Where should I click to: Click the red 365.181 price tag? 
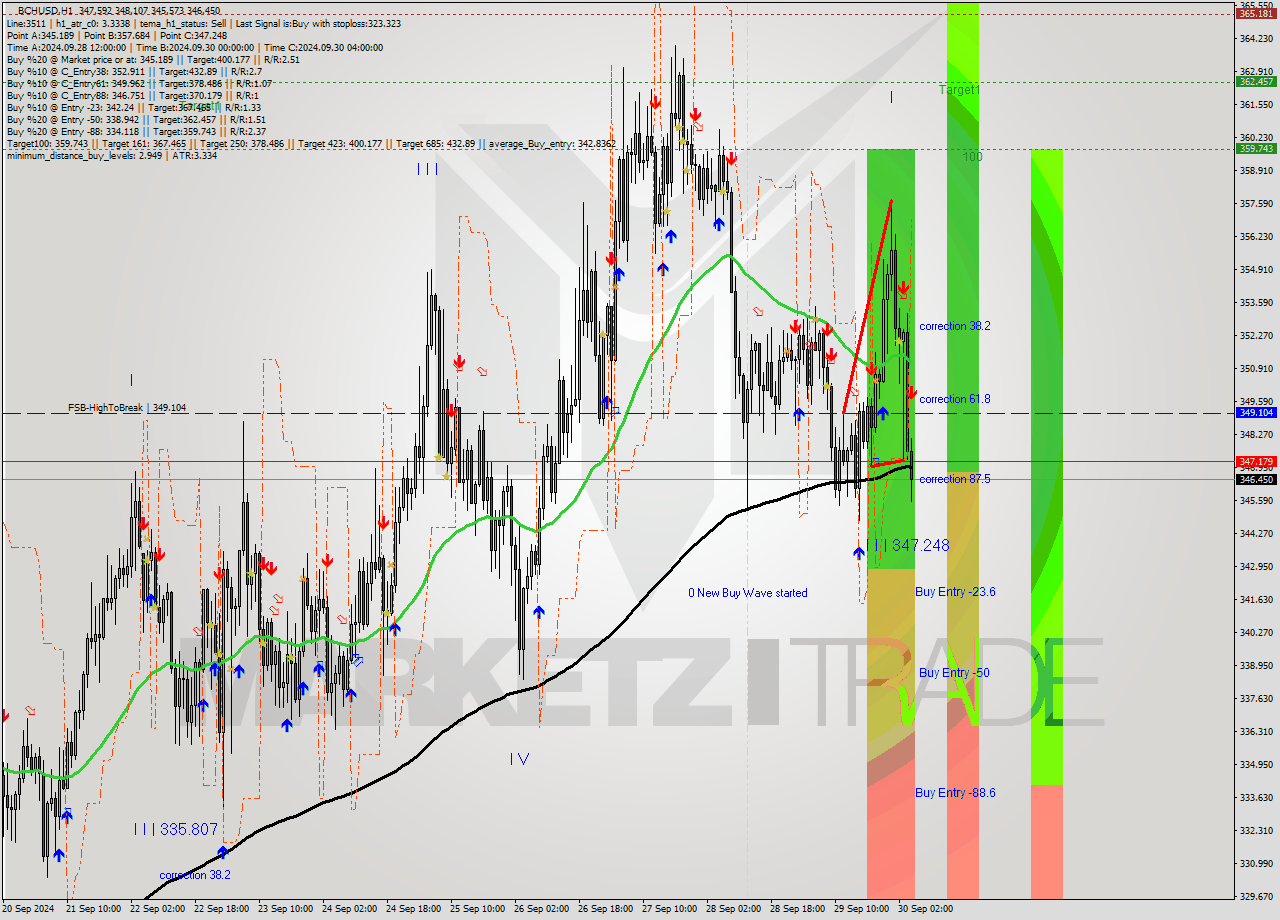[1256, 14]
